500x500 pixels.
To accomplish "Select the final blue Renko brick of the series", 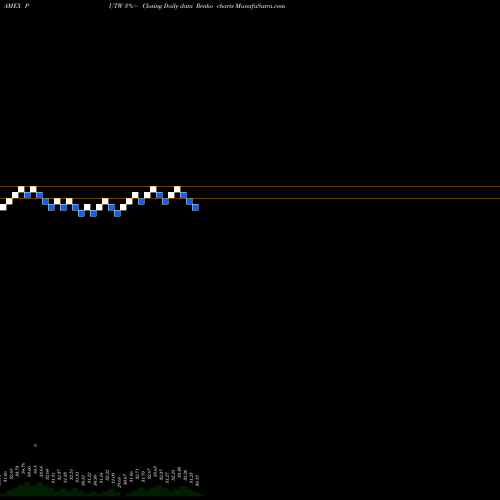I will 195,207.
